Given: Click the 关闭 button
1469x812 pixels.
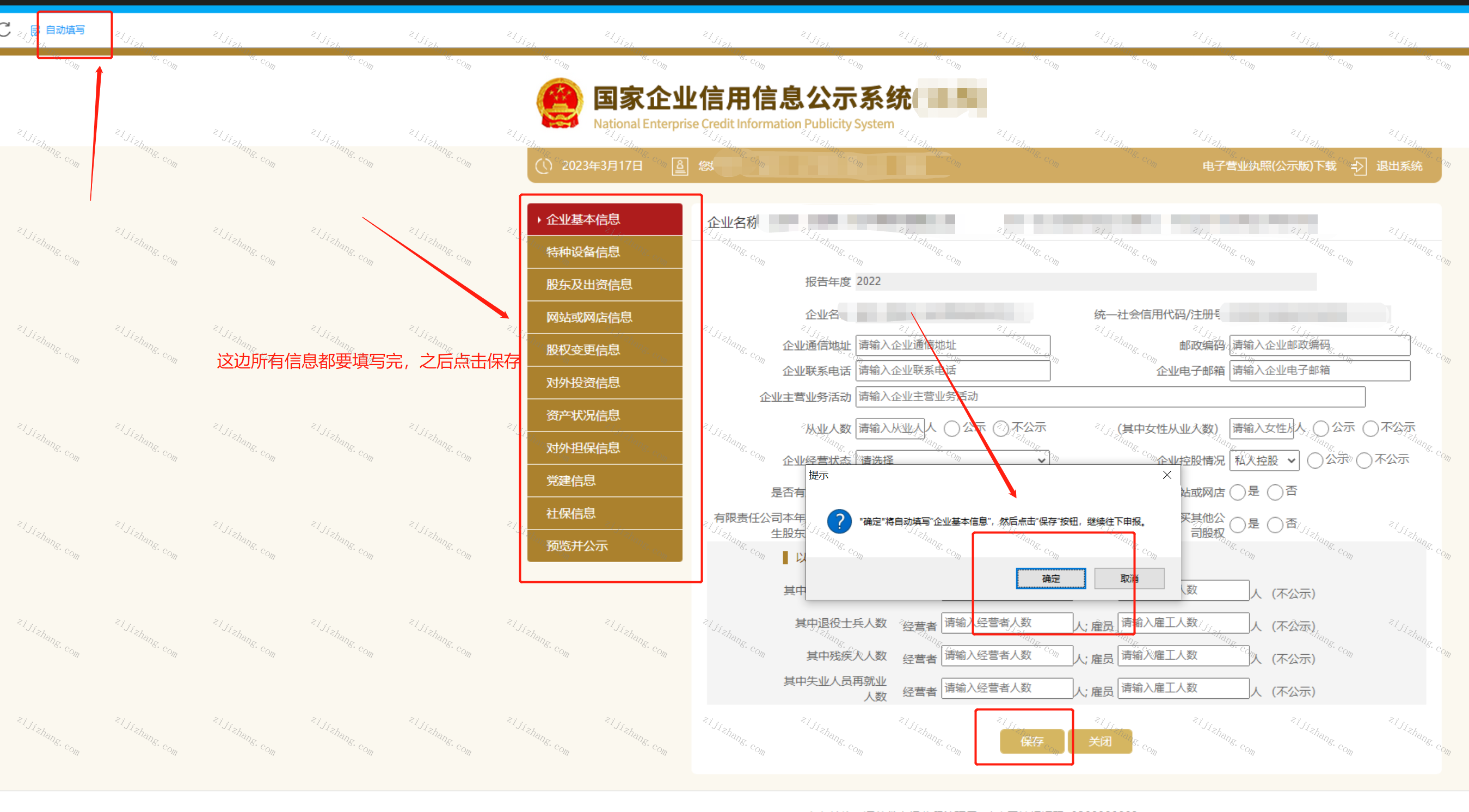Looking at the screenshot, I should point(1099,742).
